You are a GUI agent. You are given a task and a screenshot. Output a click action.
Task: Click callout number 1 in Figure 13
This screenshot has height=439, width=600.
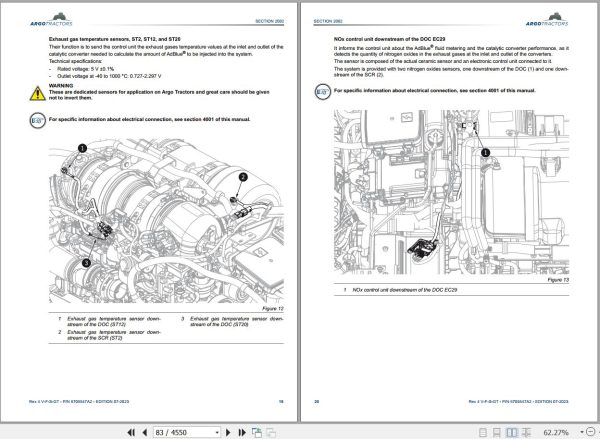pos(485,153)
